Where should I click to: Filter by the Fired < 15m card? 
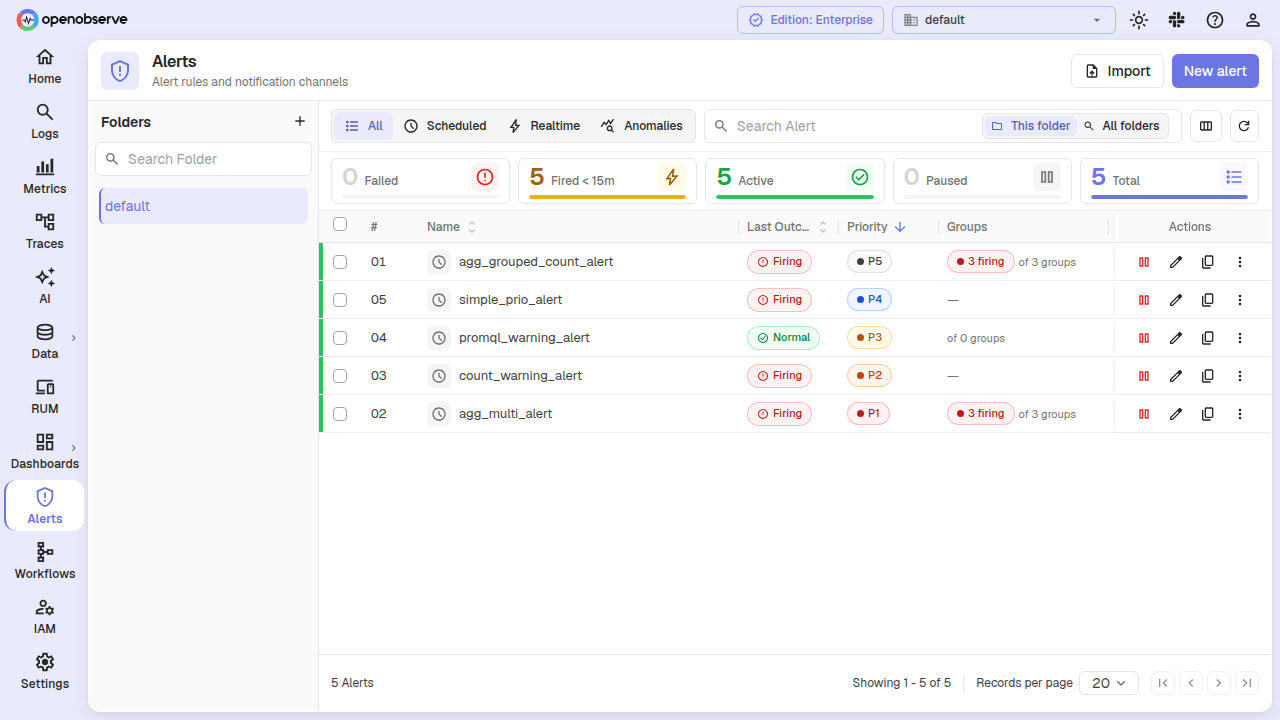(x=607, y=180)
